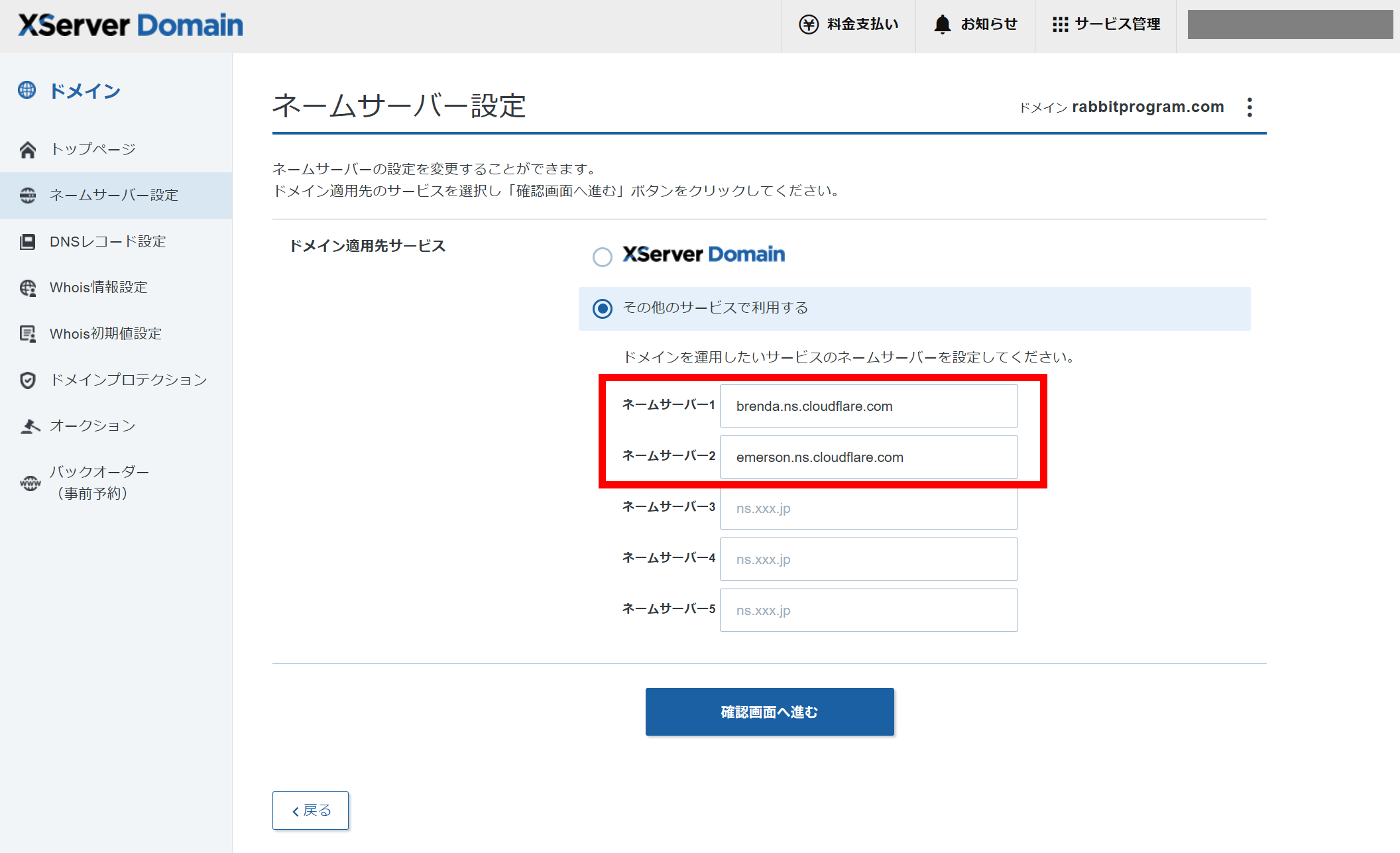Click the bell icon for お知らせ
This screenshot has height=853, width=1400.
(942, 25)
